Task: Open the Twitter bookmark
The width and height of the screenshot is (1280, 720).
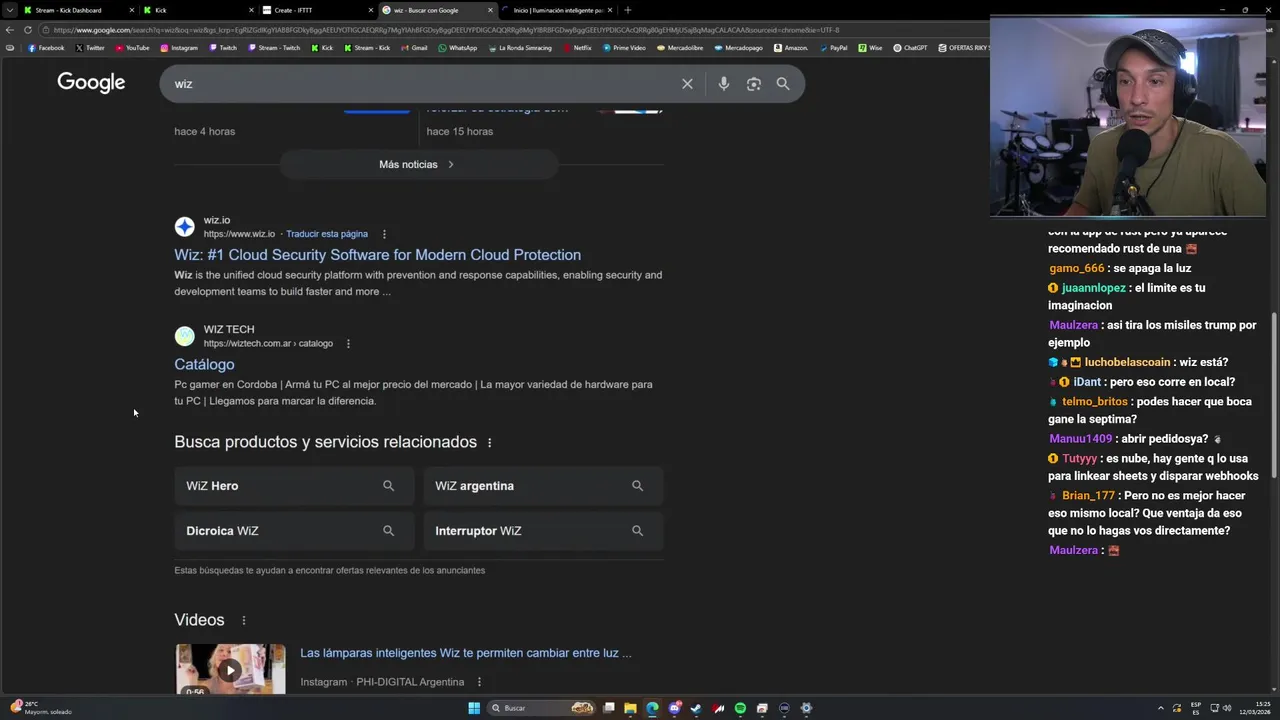Action: coord(90,48)
